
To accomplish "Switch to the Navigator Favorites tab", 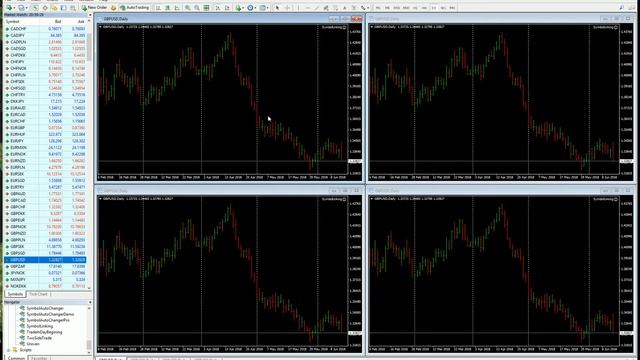I will pyautogui.click(x=39, y=358).
